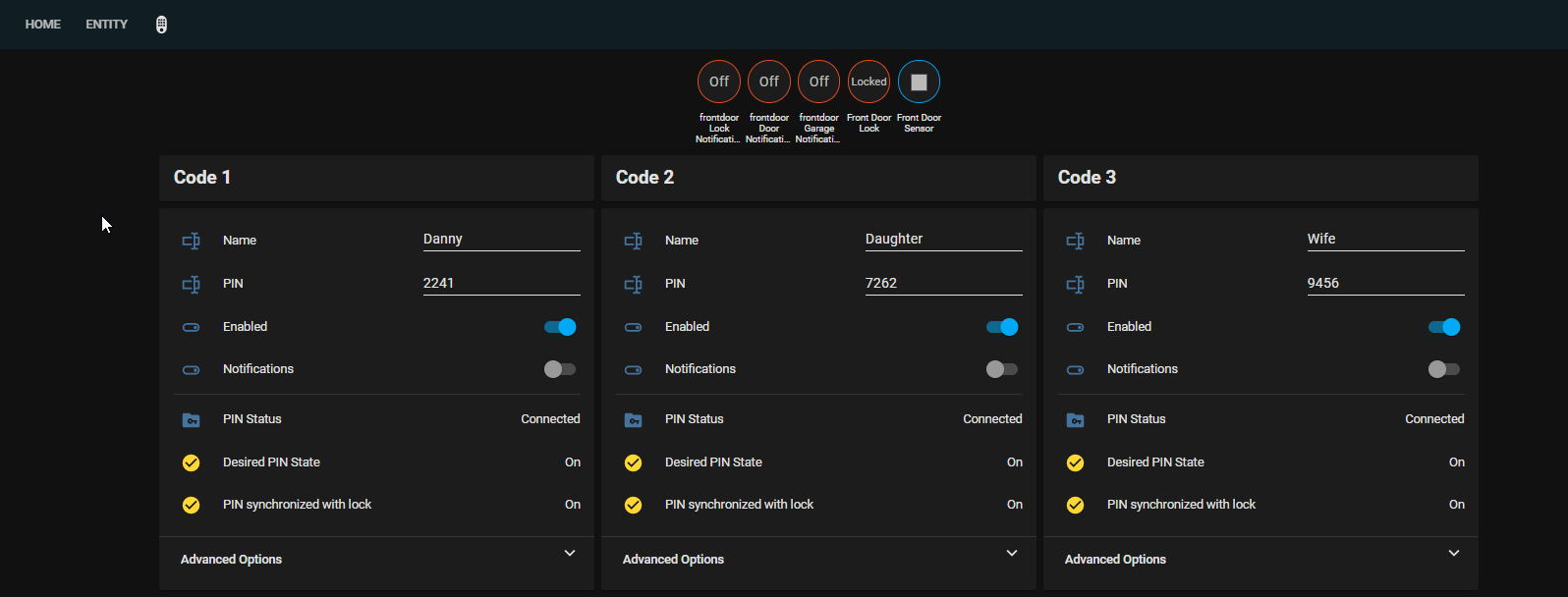Viewport: 1568px width, 597px height.
Task: Click the Advanced Options label in Code 1
Action: pos(231,560)
